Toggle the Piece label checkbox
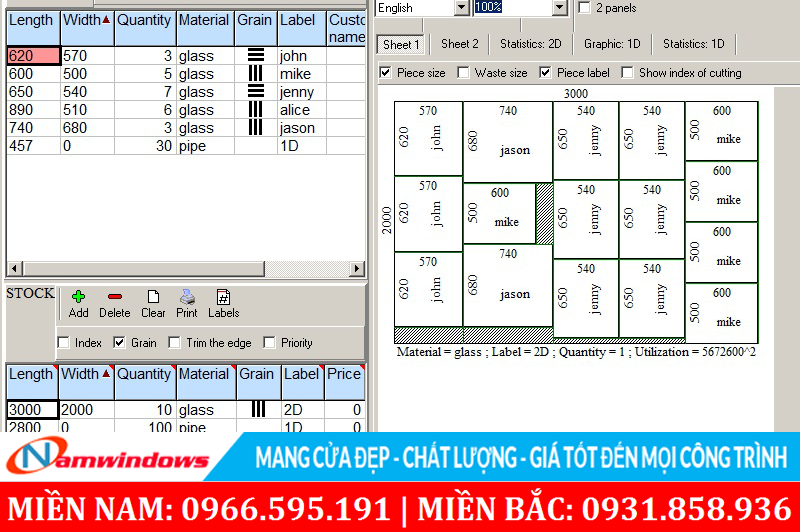The width and height of the screenshot is (800, 532). point(545,73)
